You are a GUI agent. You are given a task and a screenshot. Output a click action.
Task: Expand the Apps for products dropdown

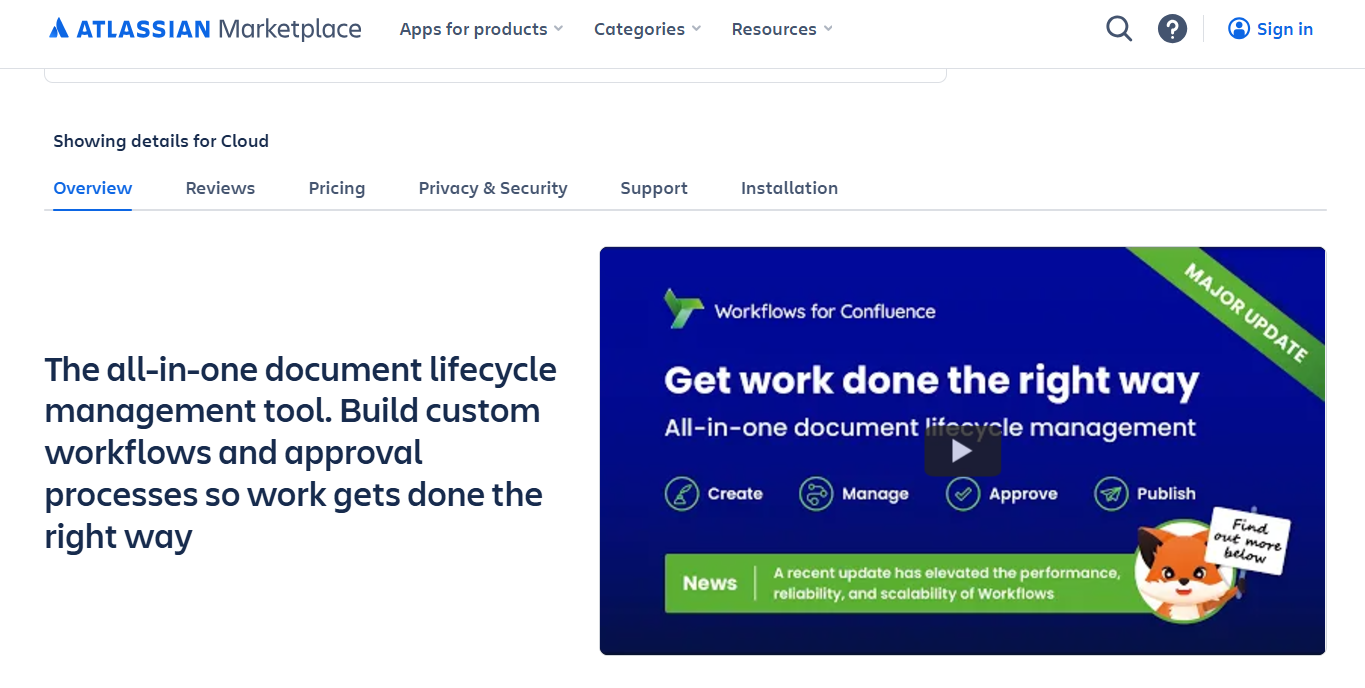click(x=481, y=29)
